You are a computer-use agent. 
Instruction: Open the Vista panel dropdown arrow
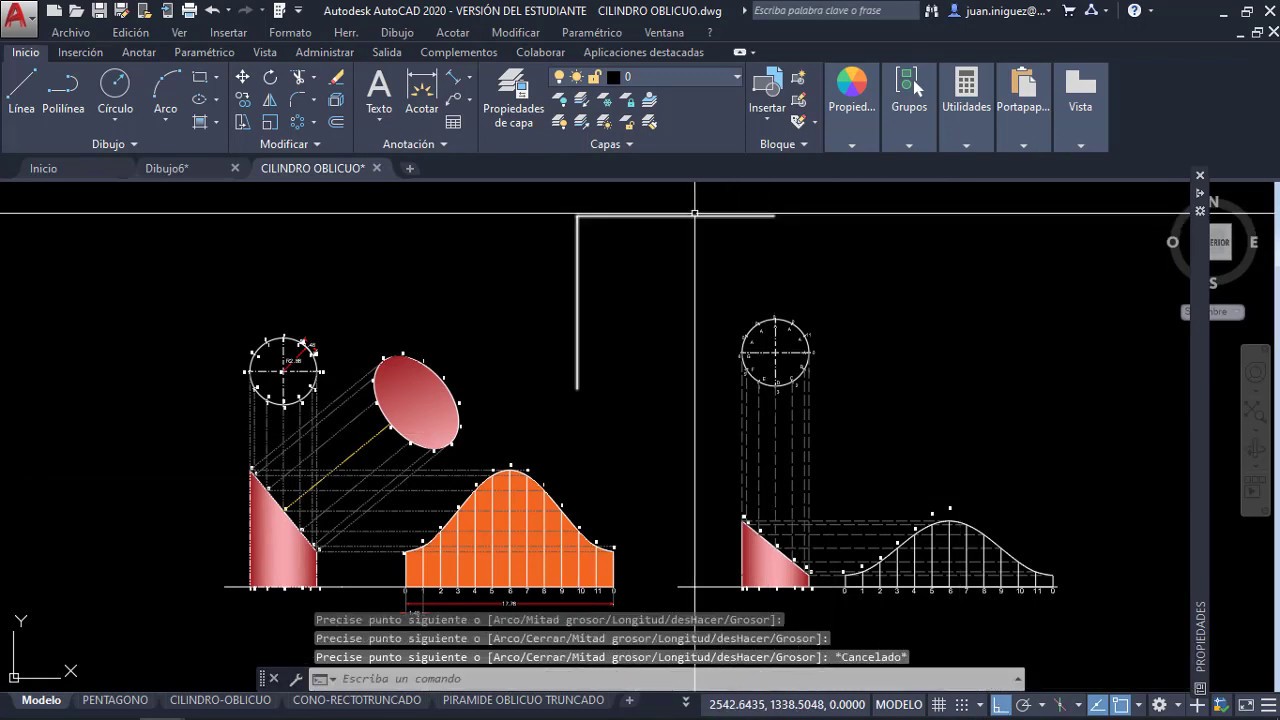(x=1080, y=145)
